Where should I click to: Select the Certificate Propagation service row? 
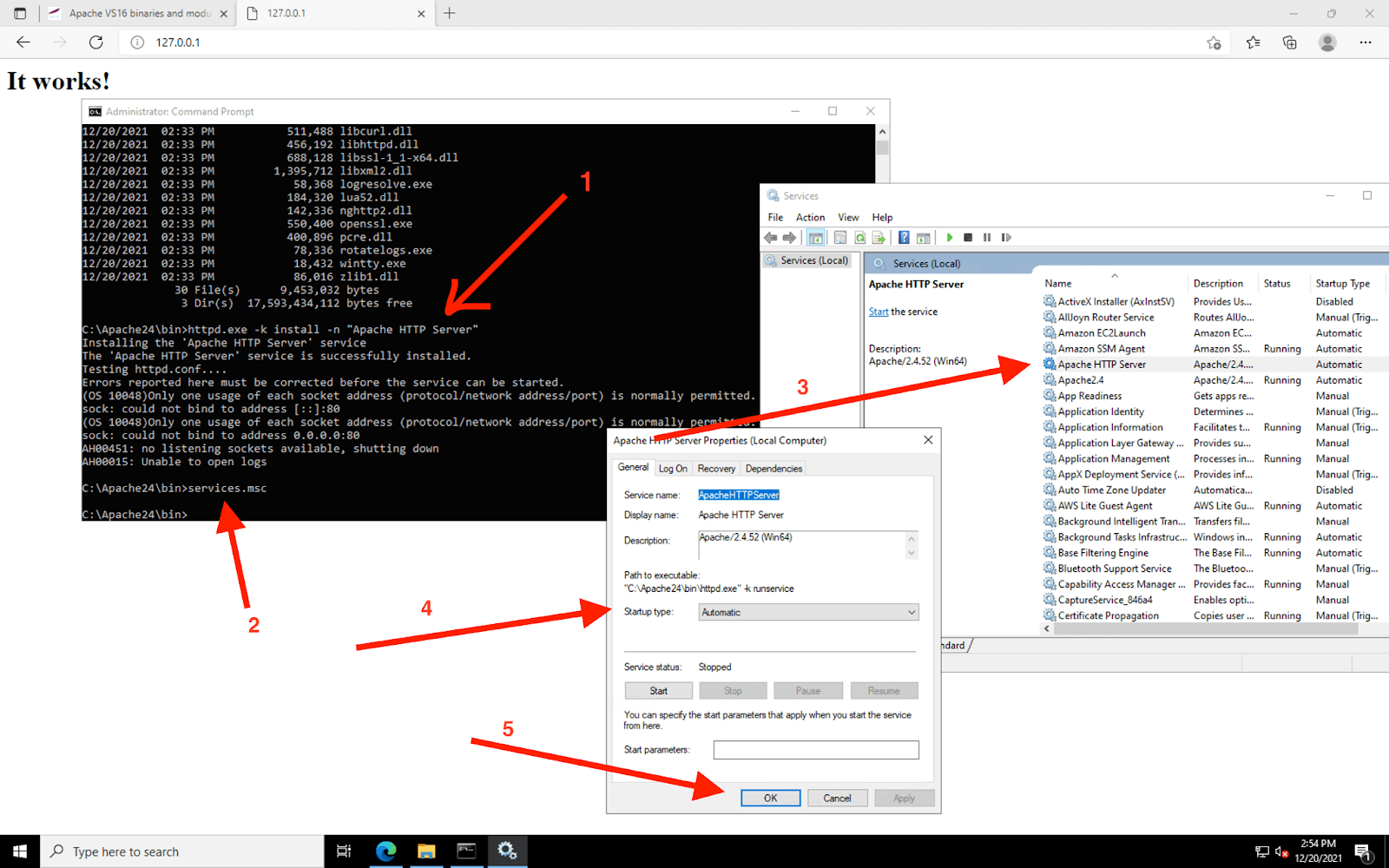[x=1214, y=615]
